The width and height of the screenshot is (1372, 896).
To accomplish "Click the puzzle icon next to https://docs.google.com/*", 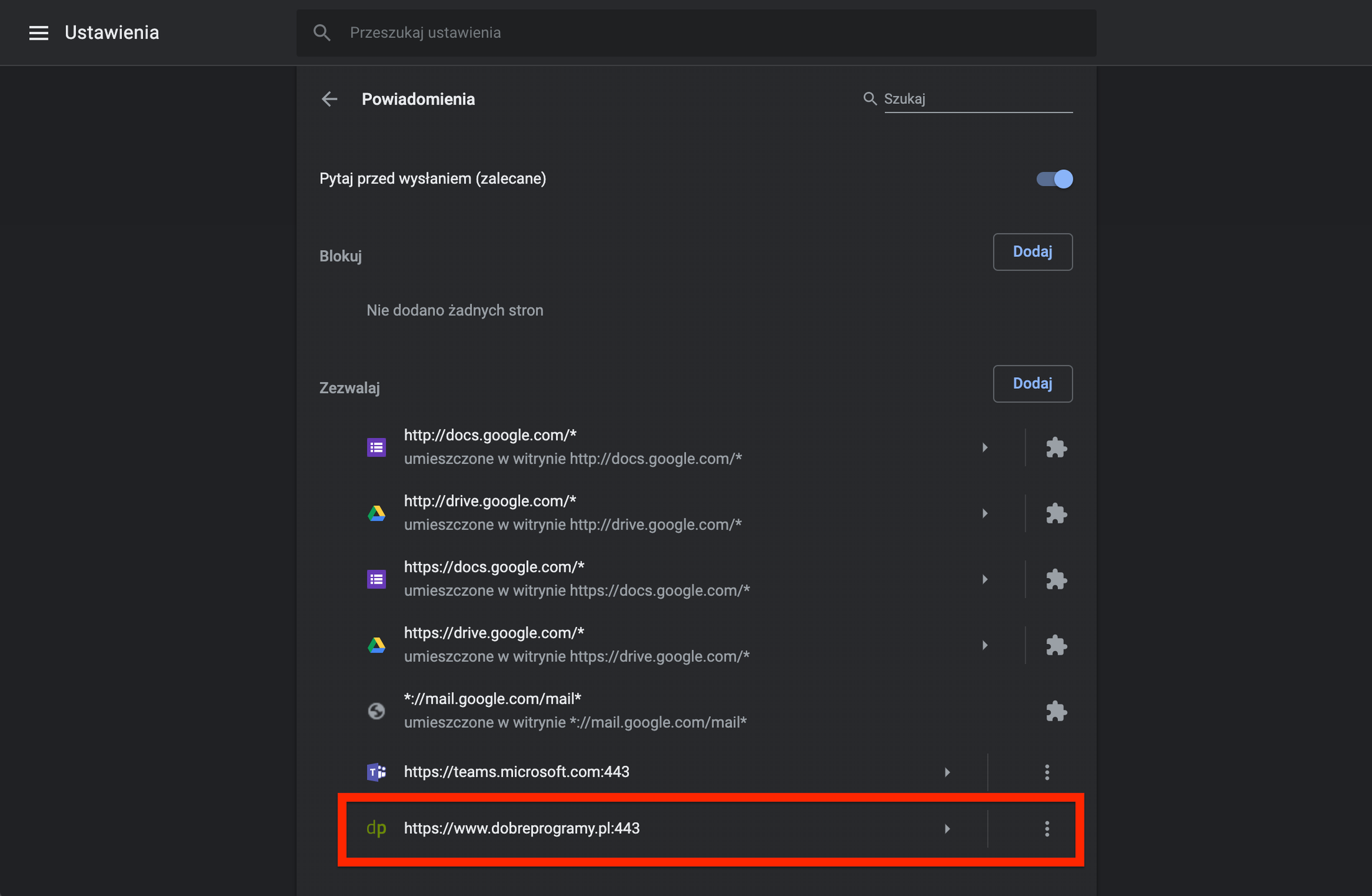I will [1057, 579].
